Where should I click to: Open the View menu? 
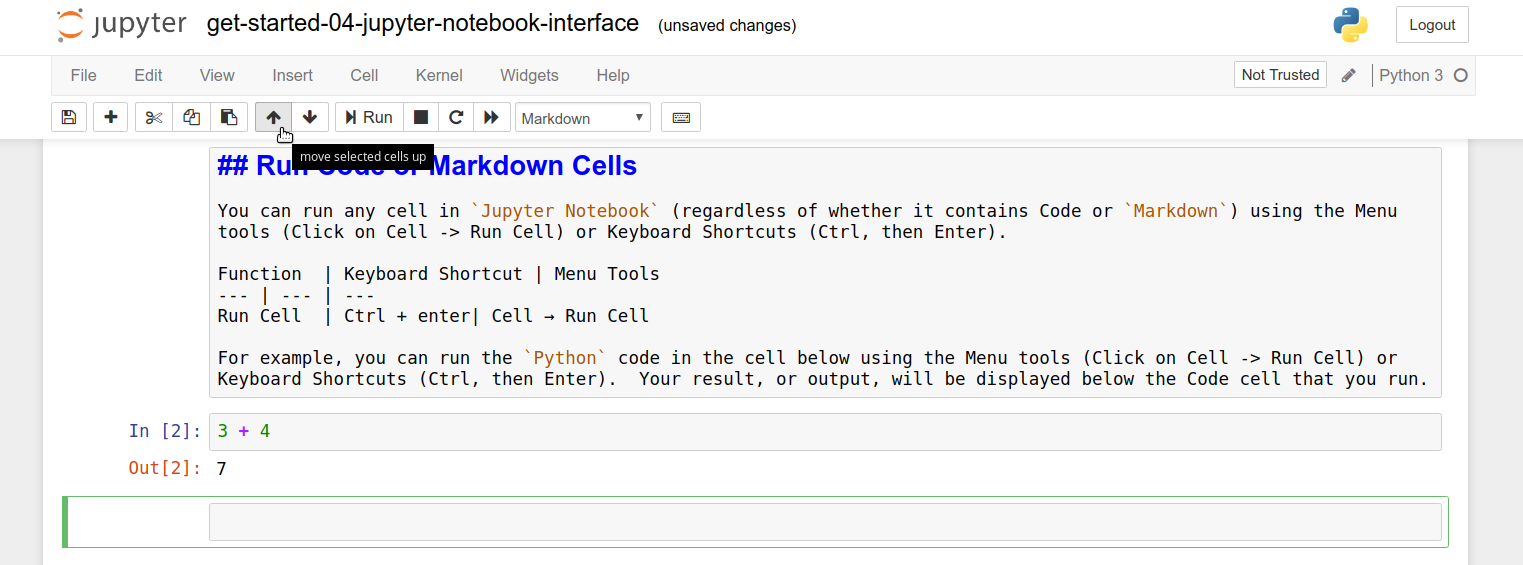217,75
